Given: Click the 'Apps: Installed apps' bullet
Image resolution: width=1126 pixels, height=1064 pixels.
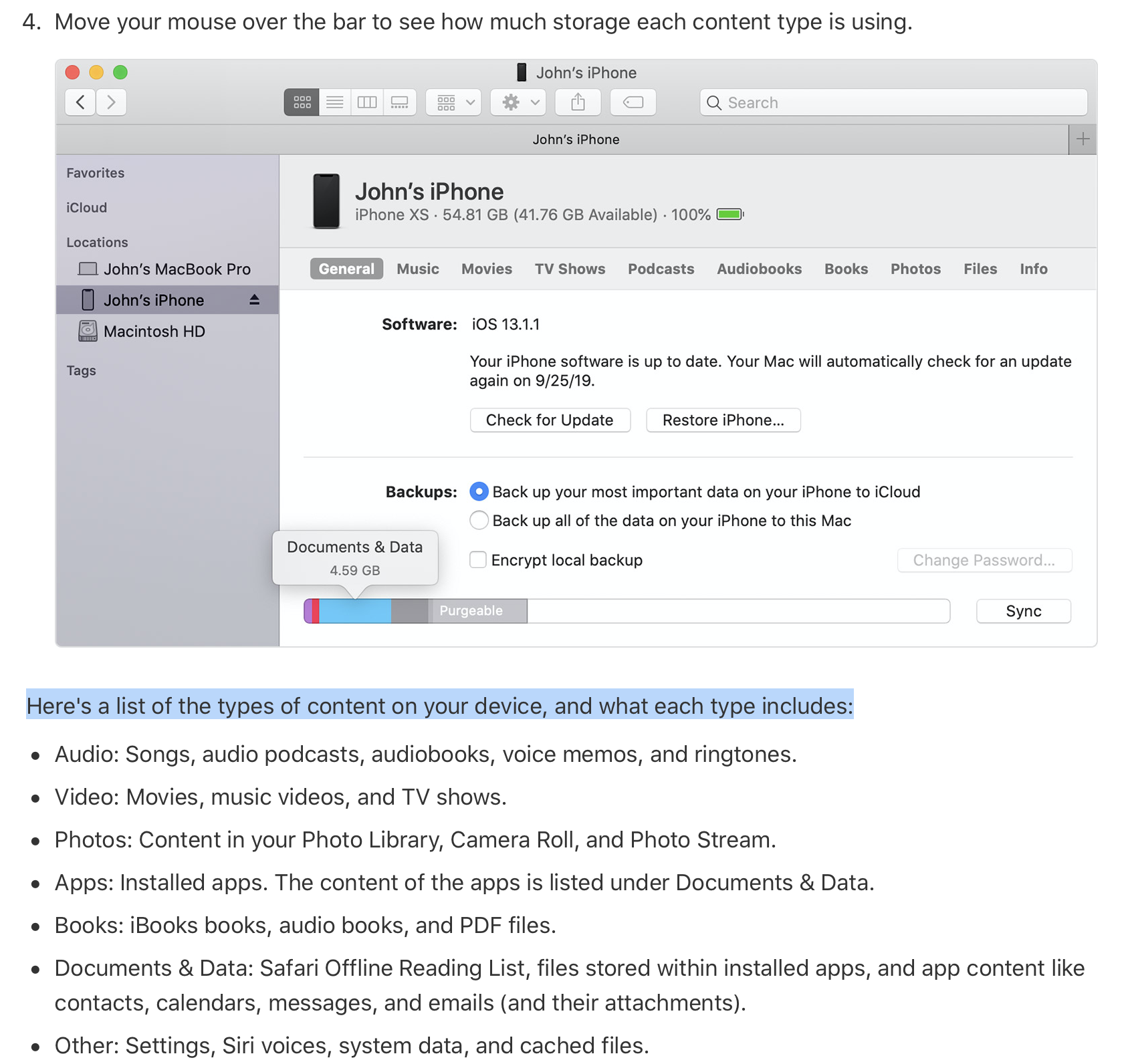Looking at the screenshot, I should (465, 882).
